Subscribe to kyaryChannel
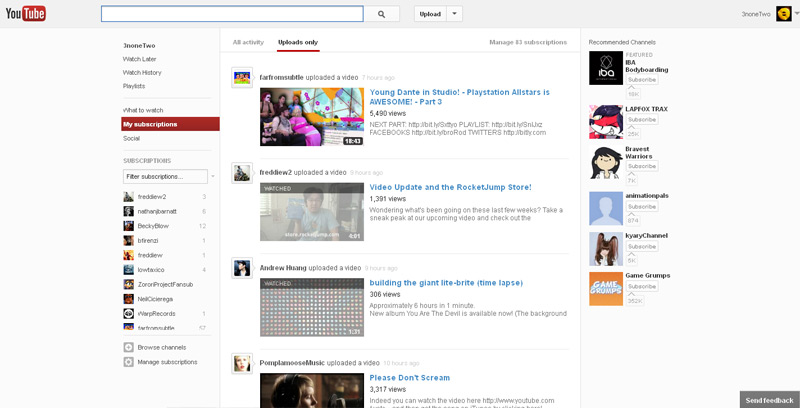Screen dimensions: 800x408 642,247
